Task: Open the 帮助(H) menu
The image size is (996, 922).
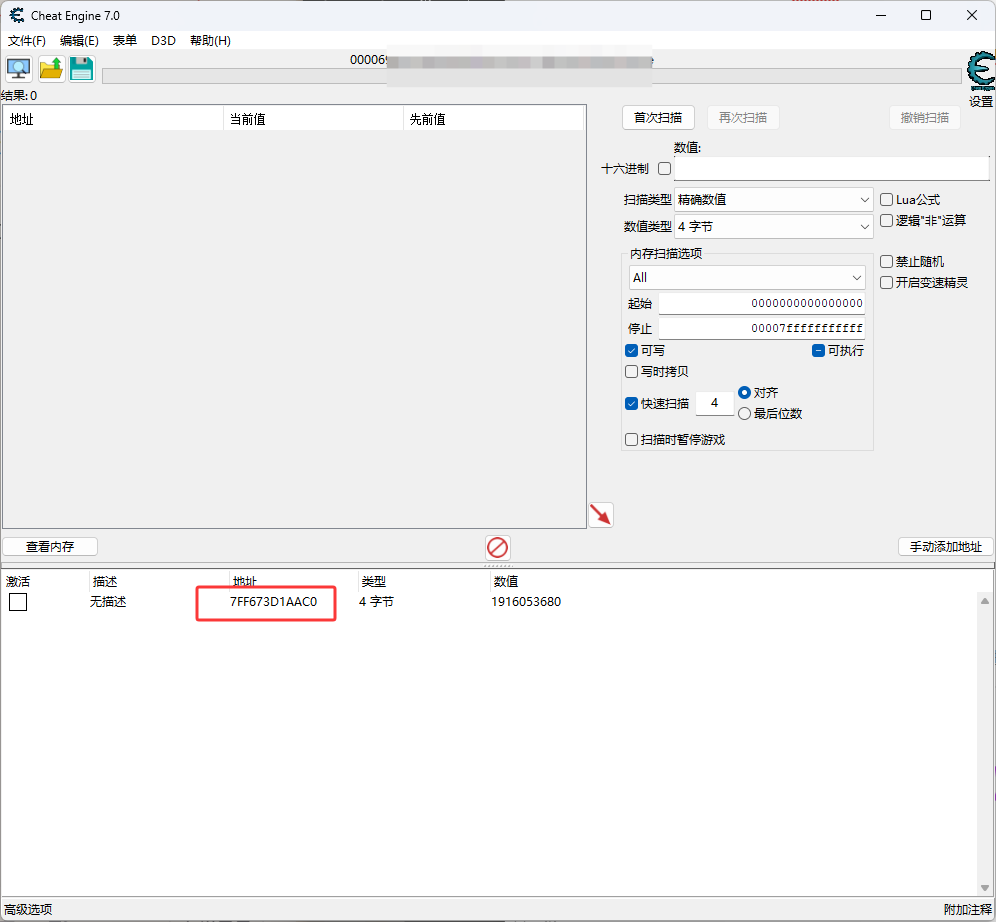Action: pos(210,41)
